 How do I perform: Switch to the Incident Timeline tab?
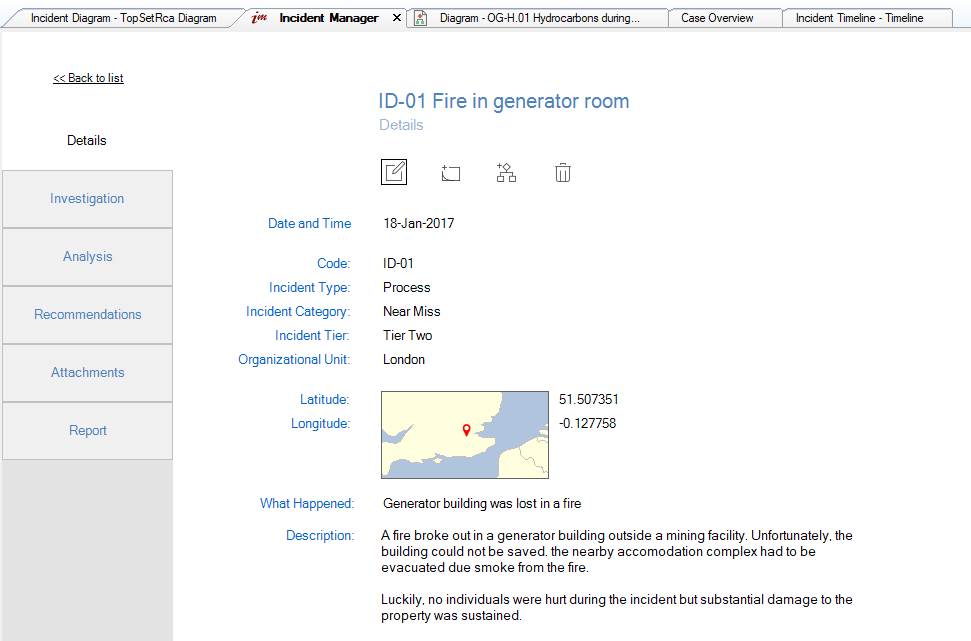point(858,18)
